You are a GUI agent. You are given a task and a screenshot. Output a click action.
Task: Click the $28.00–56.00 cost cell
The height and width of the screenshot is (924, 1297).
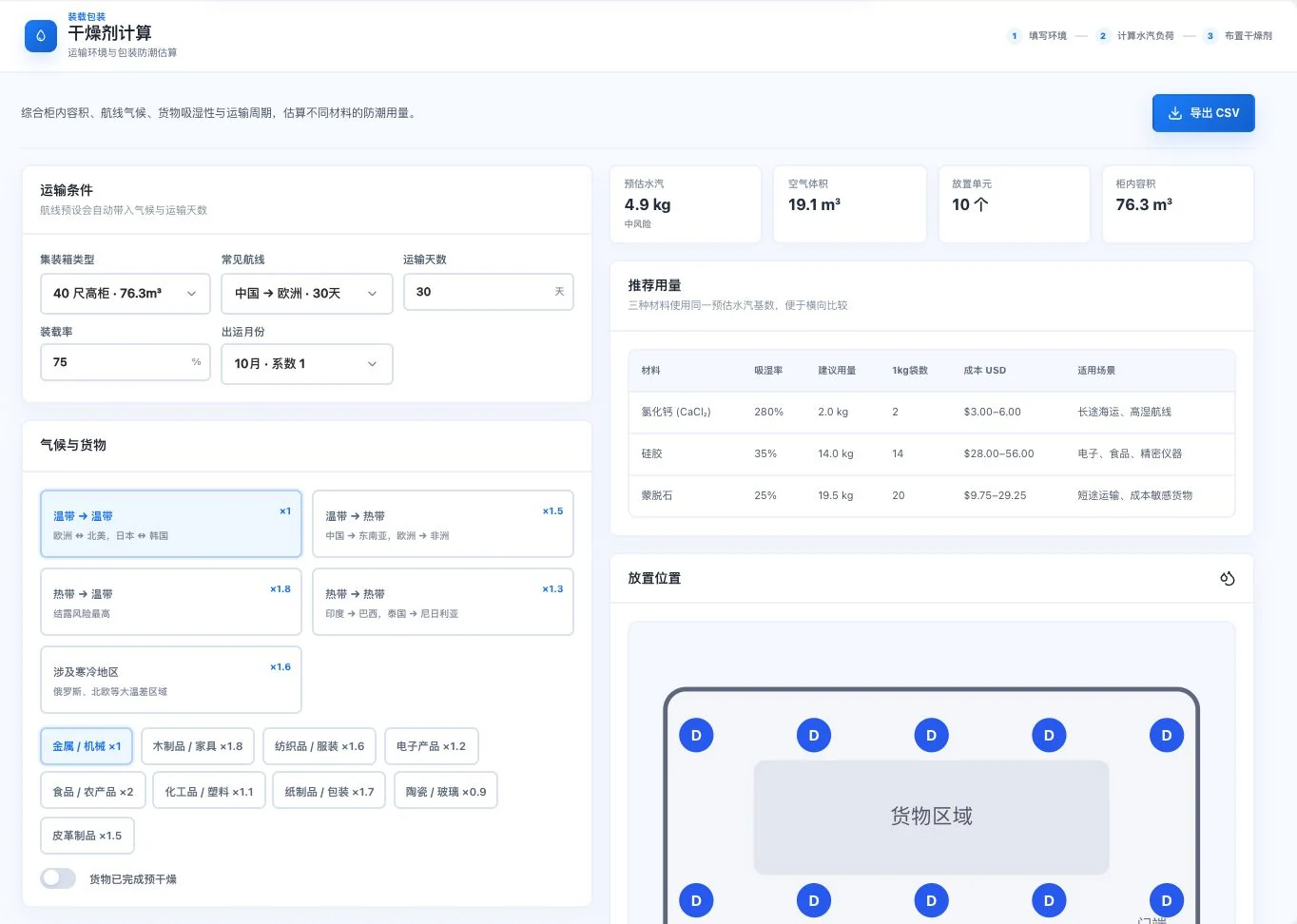click(x=998, y=453)
